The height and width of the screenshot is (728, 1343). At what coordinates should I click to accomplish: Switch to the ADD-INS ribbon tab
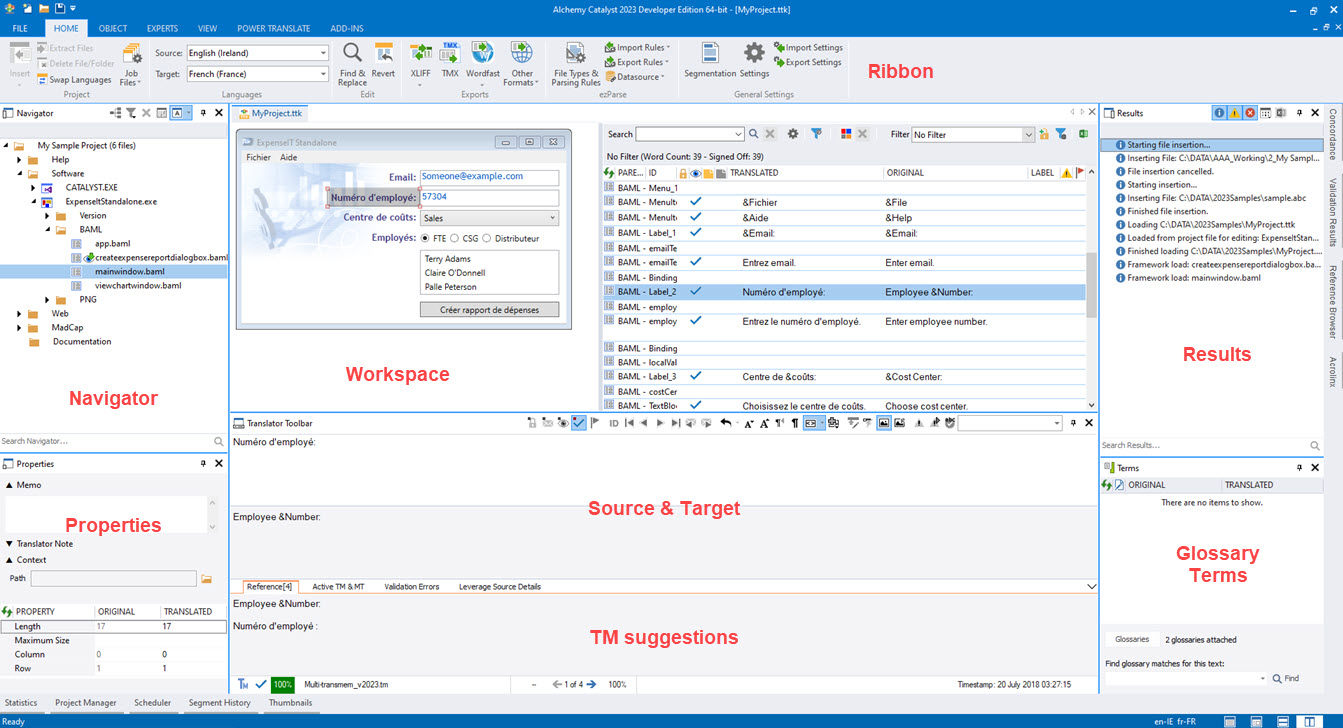(347, 29)
